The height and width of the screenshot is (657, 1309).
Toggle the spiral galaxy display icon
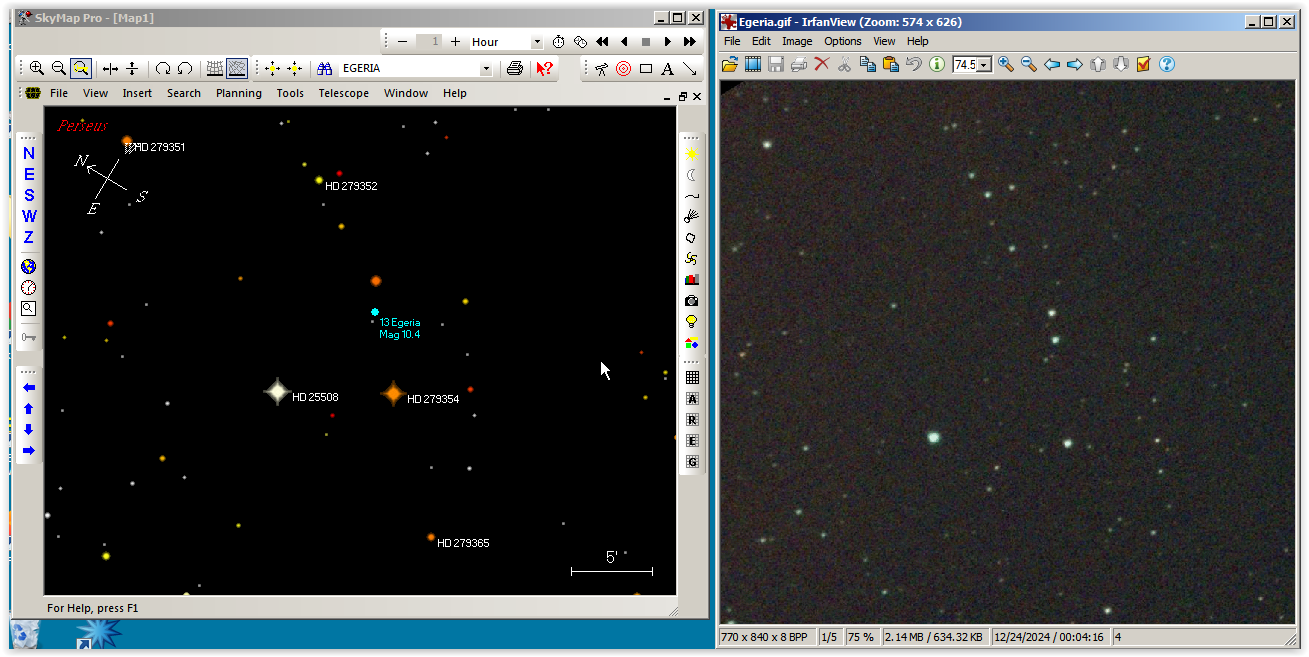click(691, 259)
